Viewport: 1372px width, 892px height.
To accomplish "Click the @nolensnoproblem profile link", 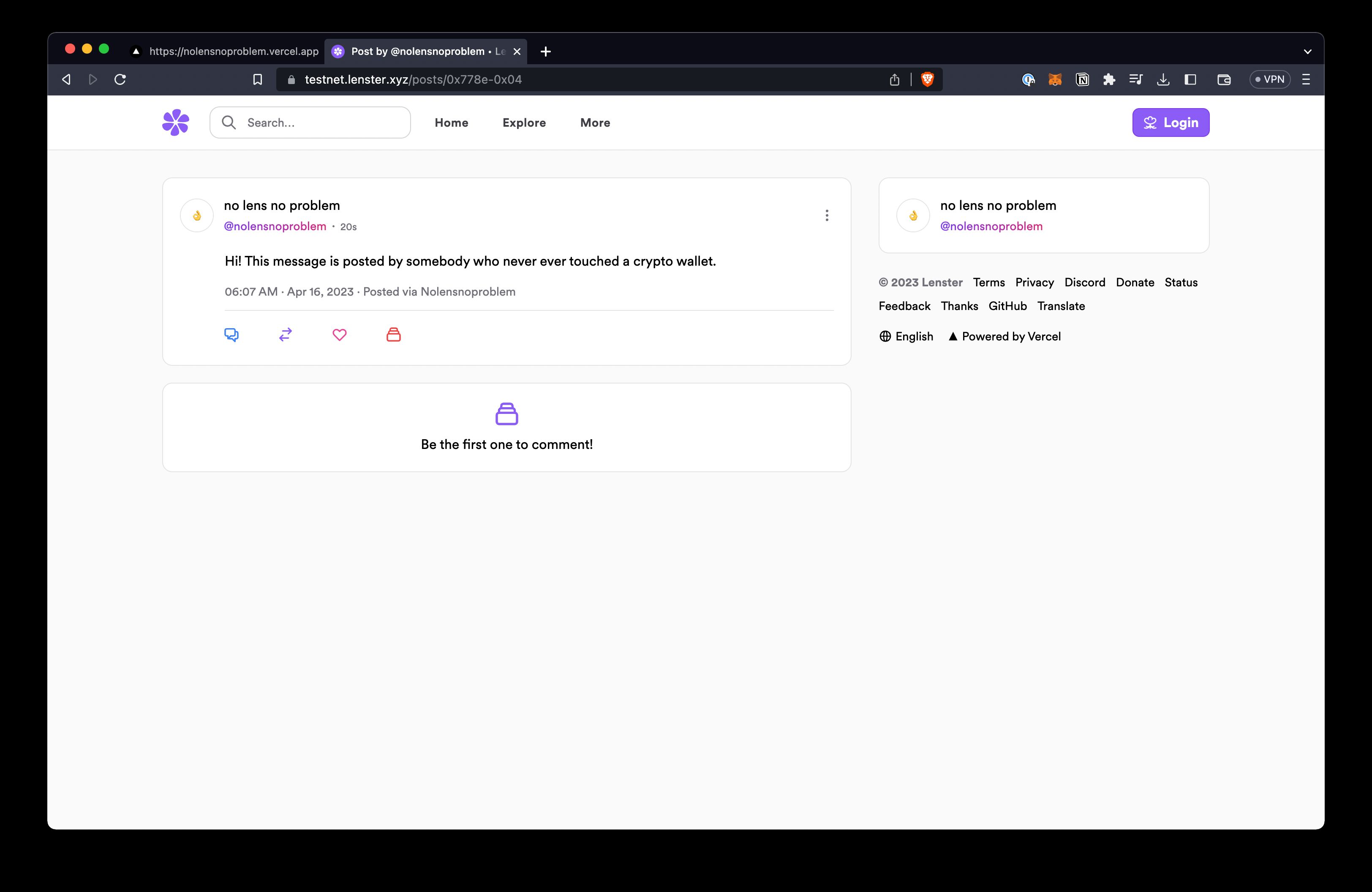I will (275, 225).
